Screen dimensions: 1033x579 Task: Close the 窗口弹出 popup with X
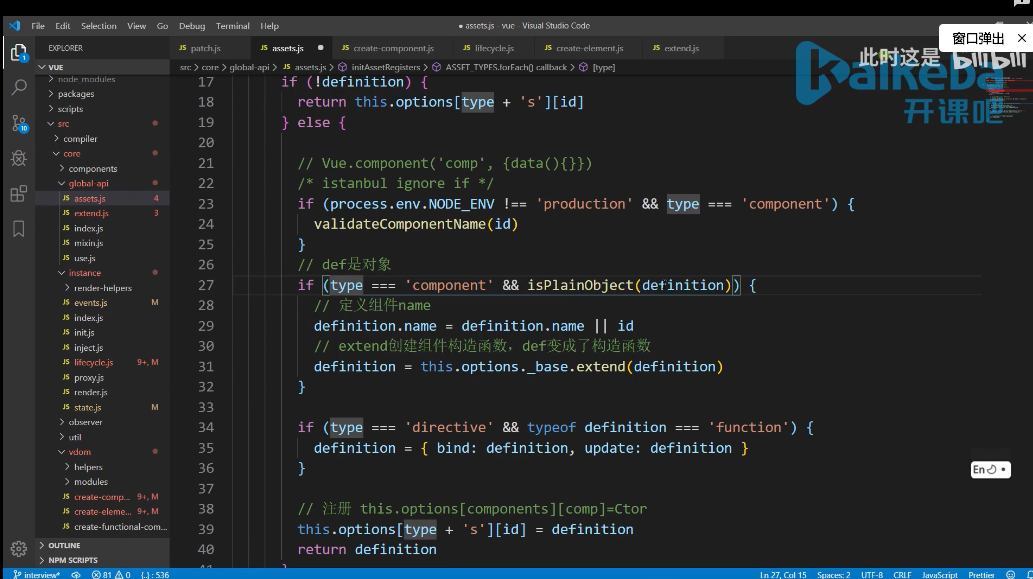(1021, 38)
